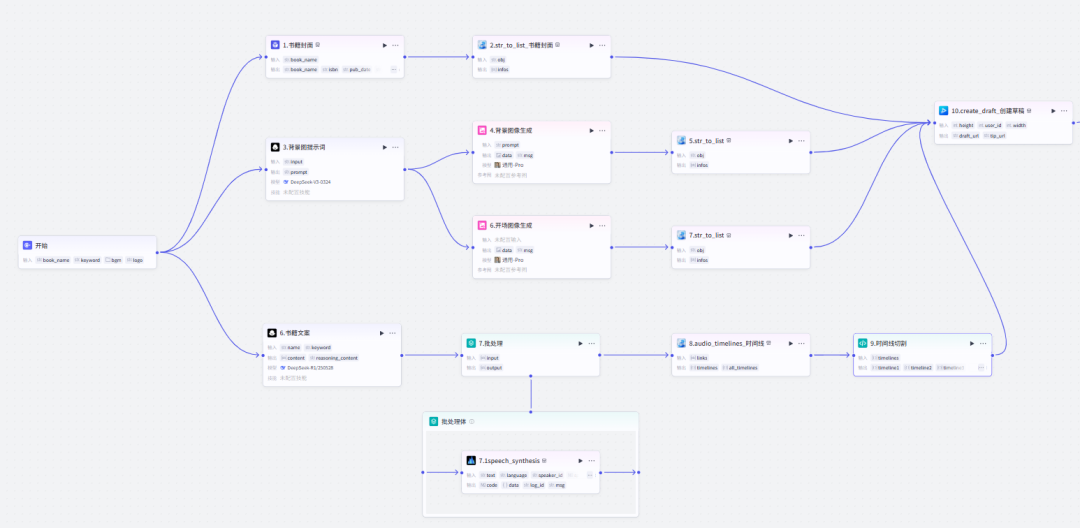Click the DeepSeek-V3-0324 model label
Viewport: 1080px width, 528px height.
click(x=311, y=182)
